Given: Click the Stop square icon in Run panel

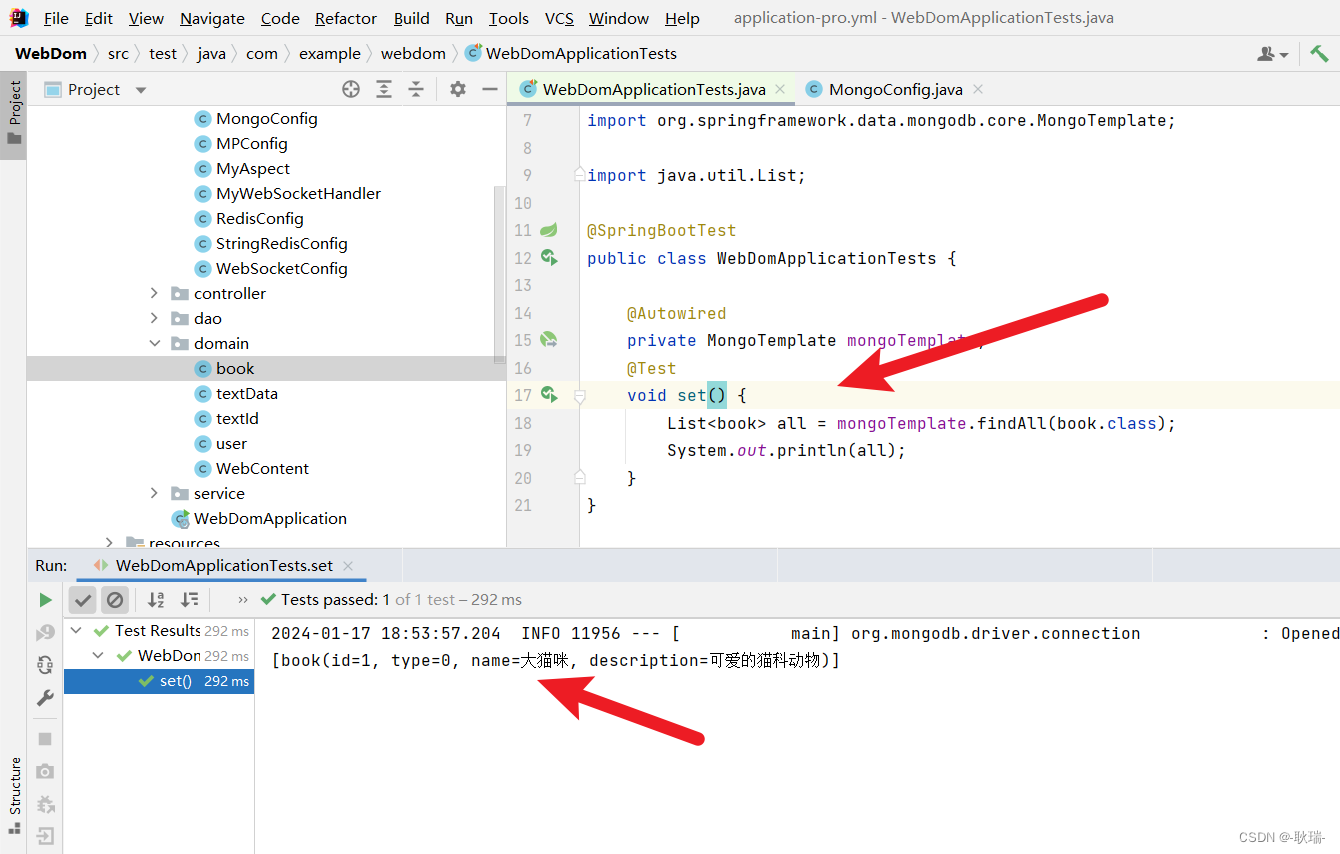Looking at the screenshot, I should click(x=45, y=739).
